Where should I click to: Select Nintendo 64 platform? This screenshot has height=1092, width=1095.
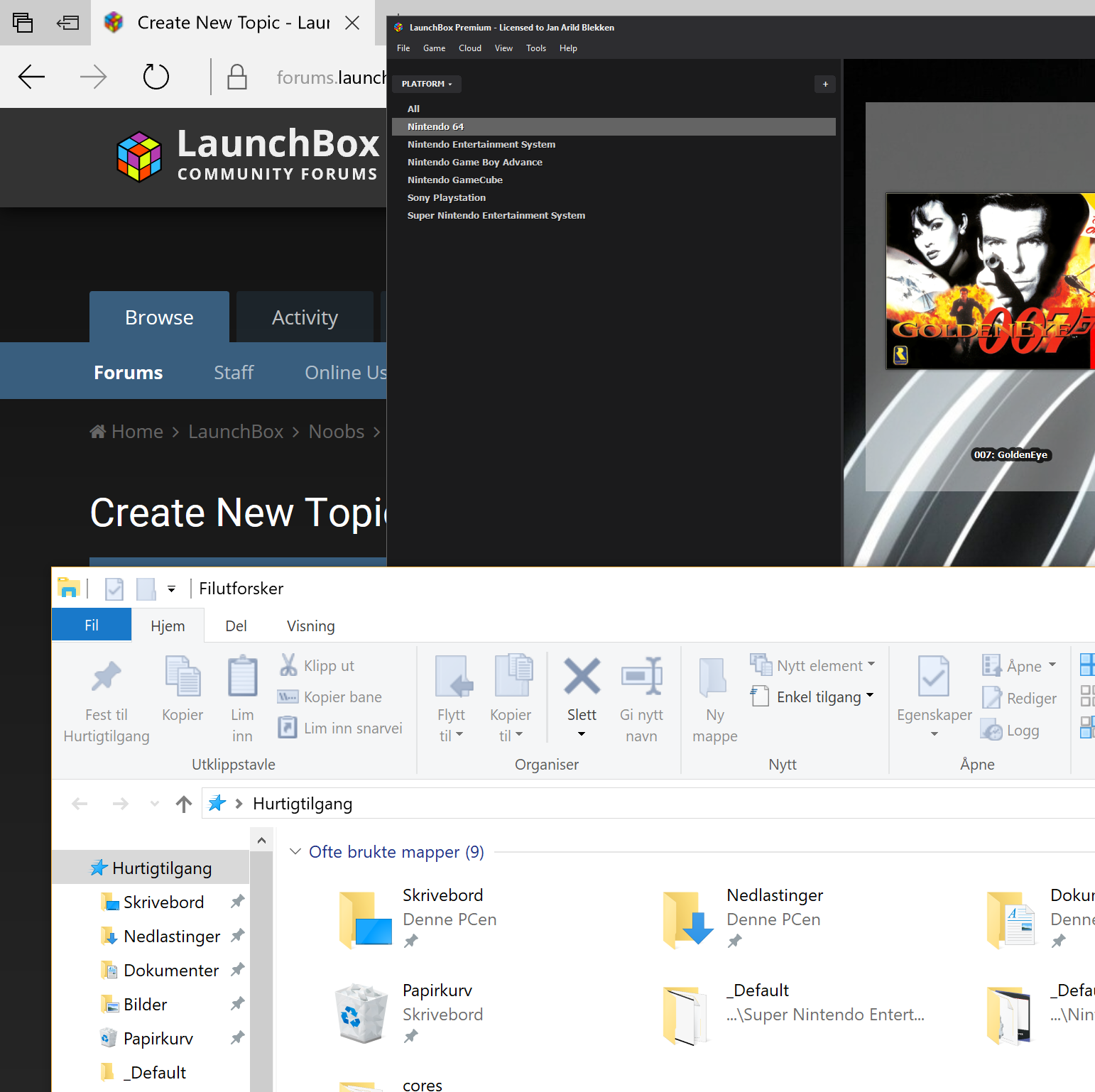coord(614,126)
